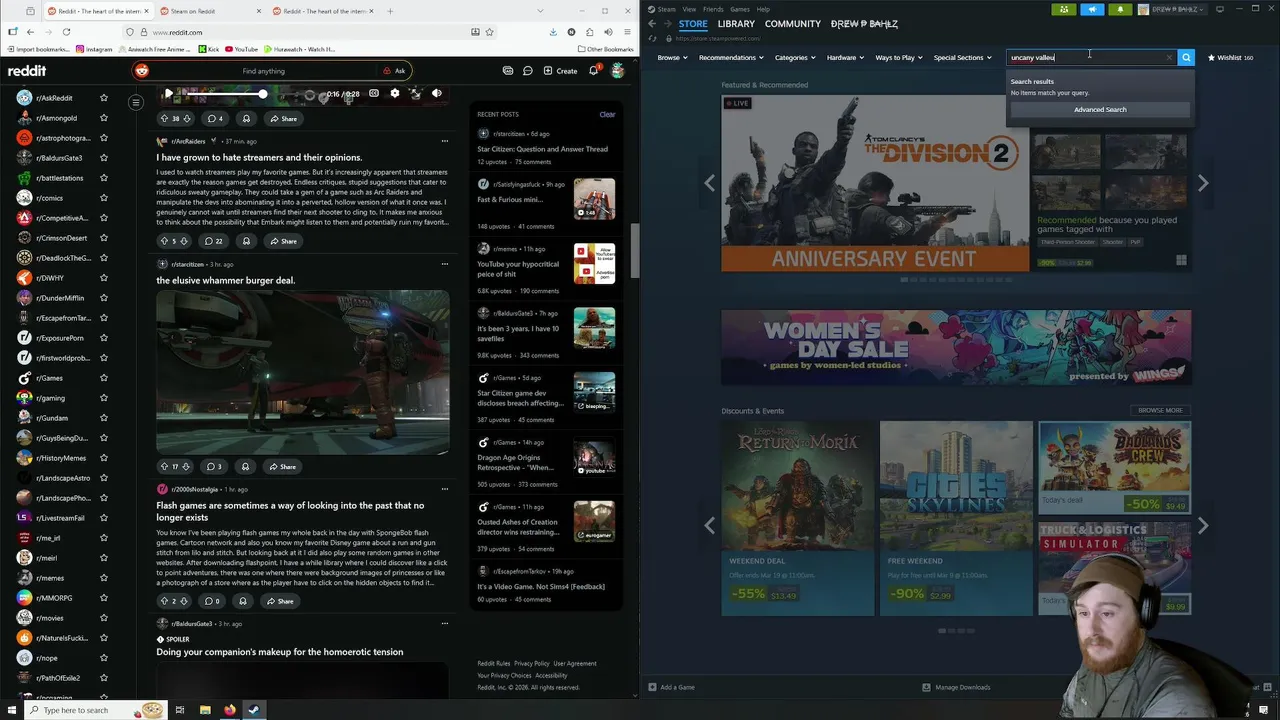
Task: Open the View menu in Steam
Action: 689,9
